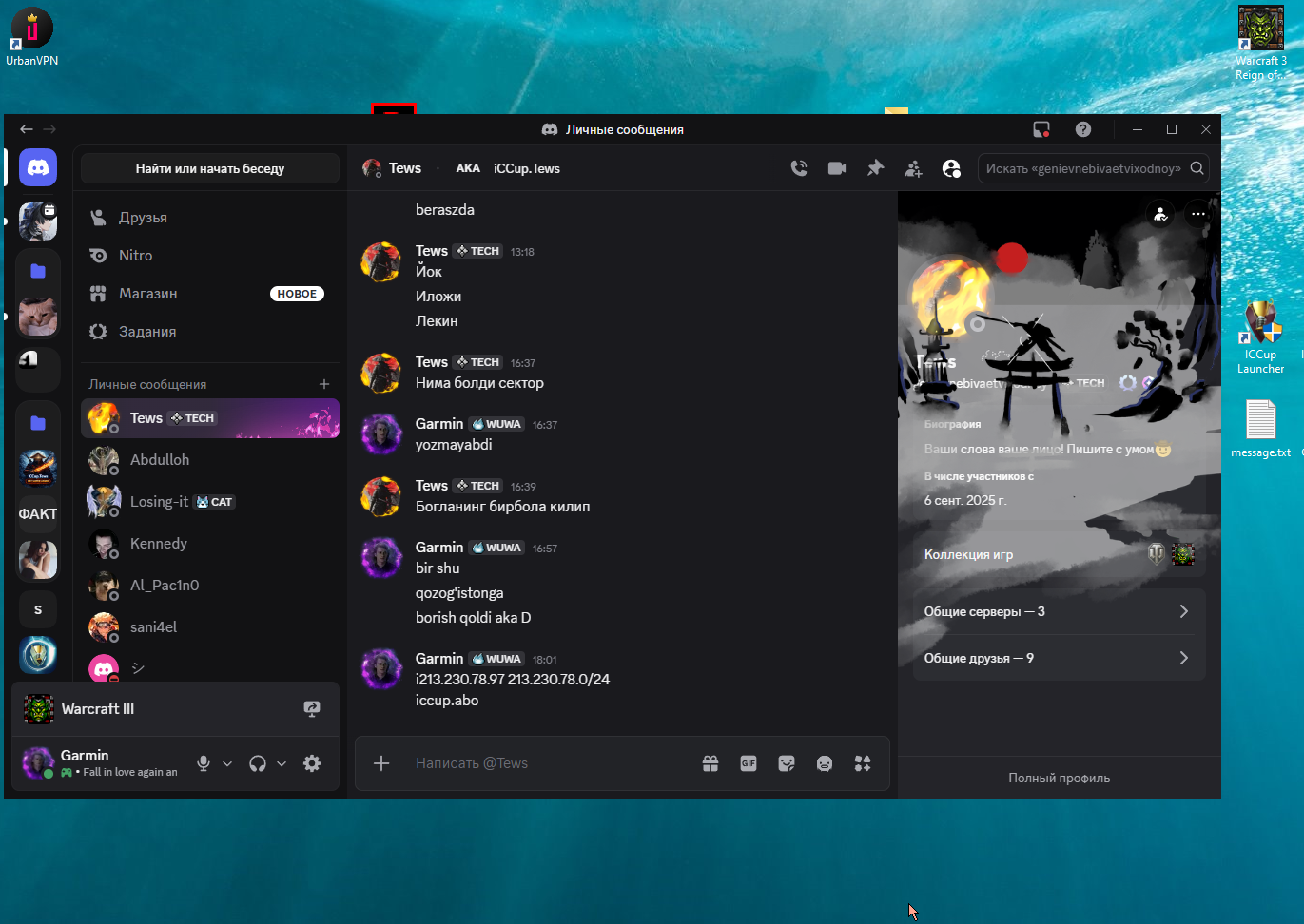Image resolution: width=1304 pixels, height=924 pixels.
Task: Open Friends page
Action: [209, 218]
